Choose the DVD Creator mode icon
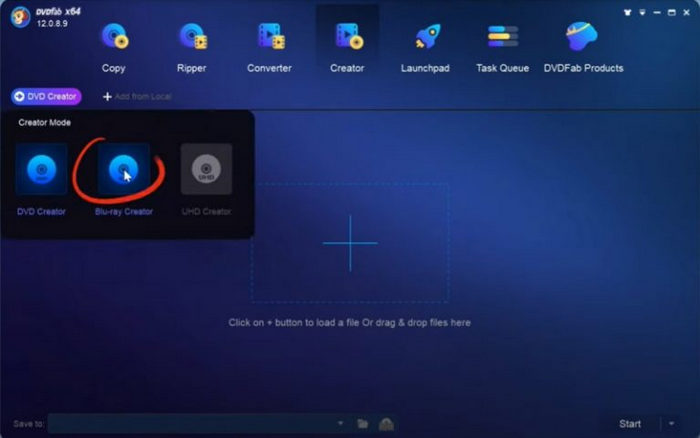The image size is (700, 438). [x=42, y=169]
